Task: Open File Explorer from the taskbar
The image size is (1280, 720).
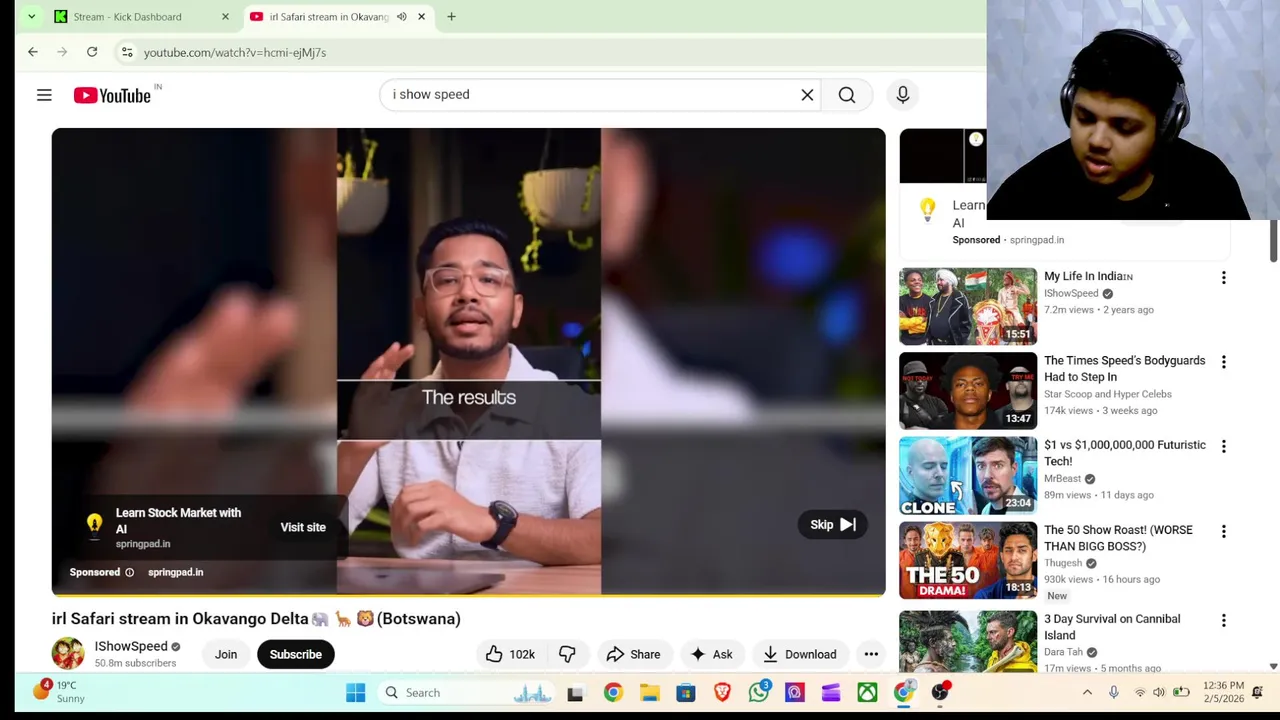Action: click(649, 692)
